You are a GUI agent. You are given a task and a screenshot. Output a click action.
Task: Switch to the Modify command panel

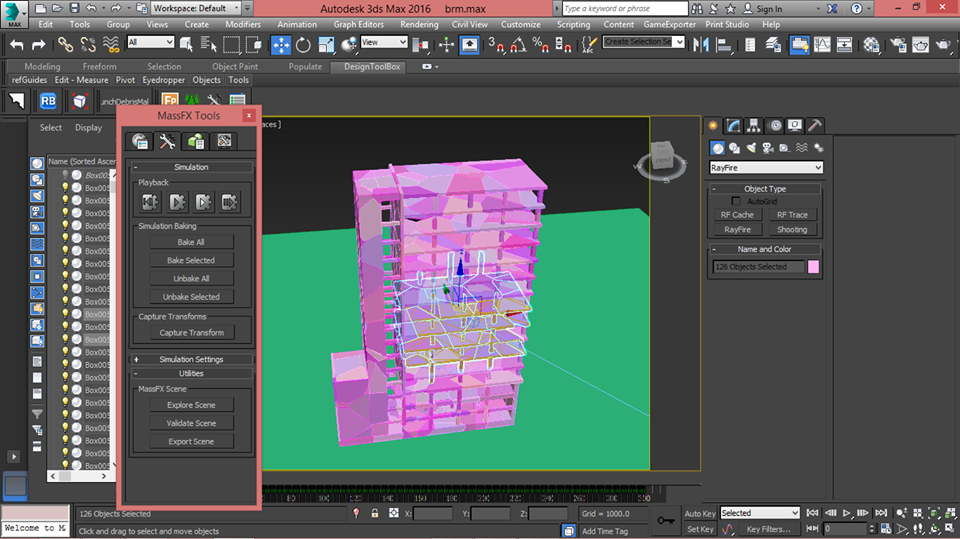click(x=733, y=126)
